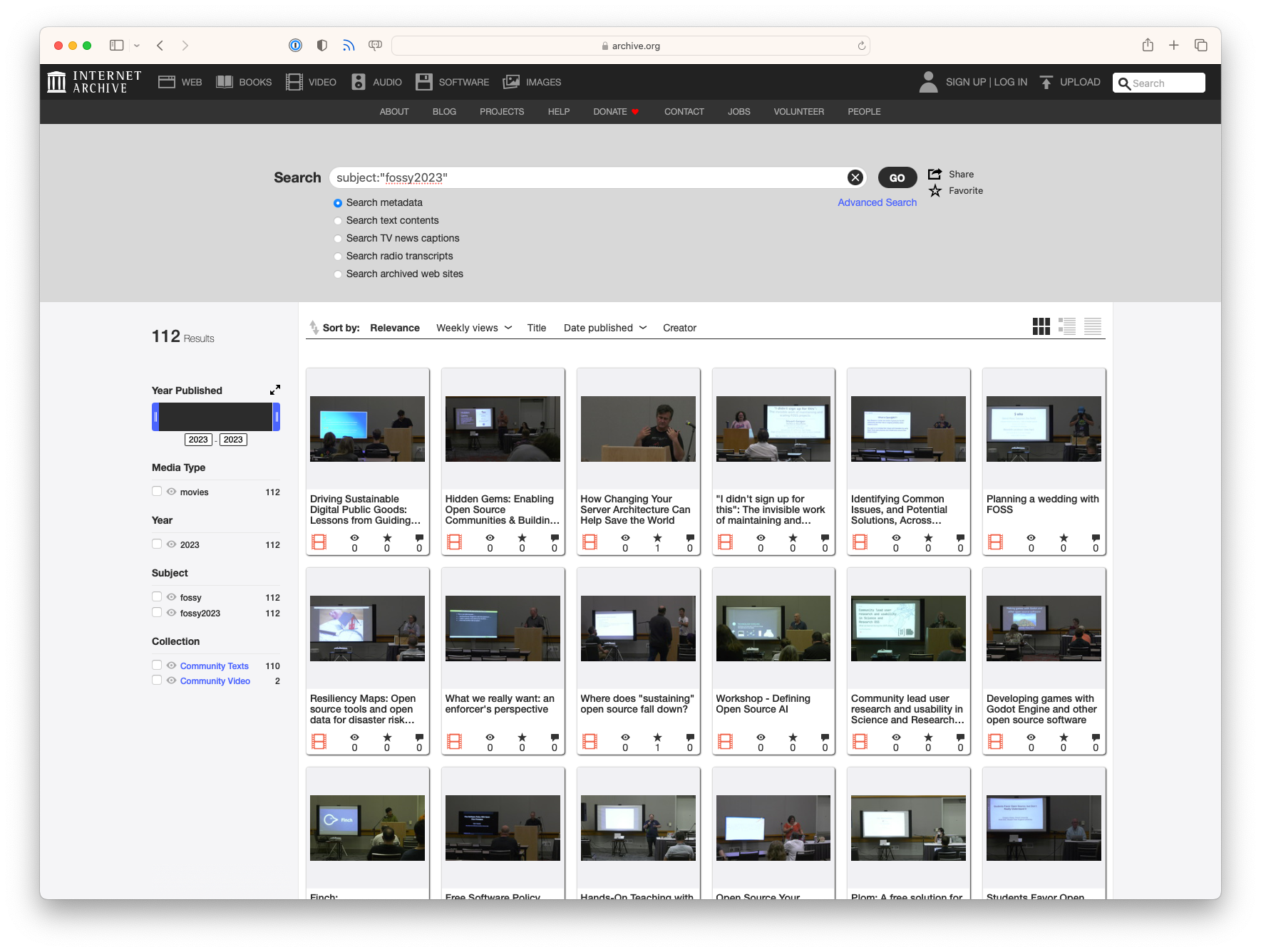Check the fossy2023 subject filter

pos(156,611)
